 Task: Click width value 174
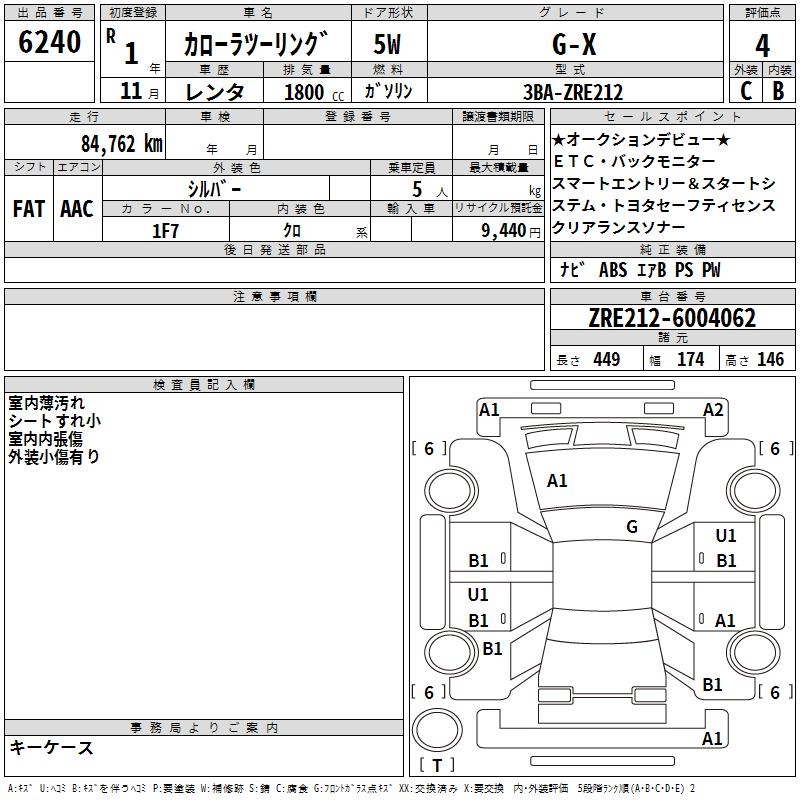[690, 359]
